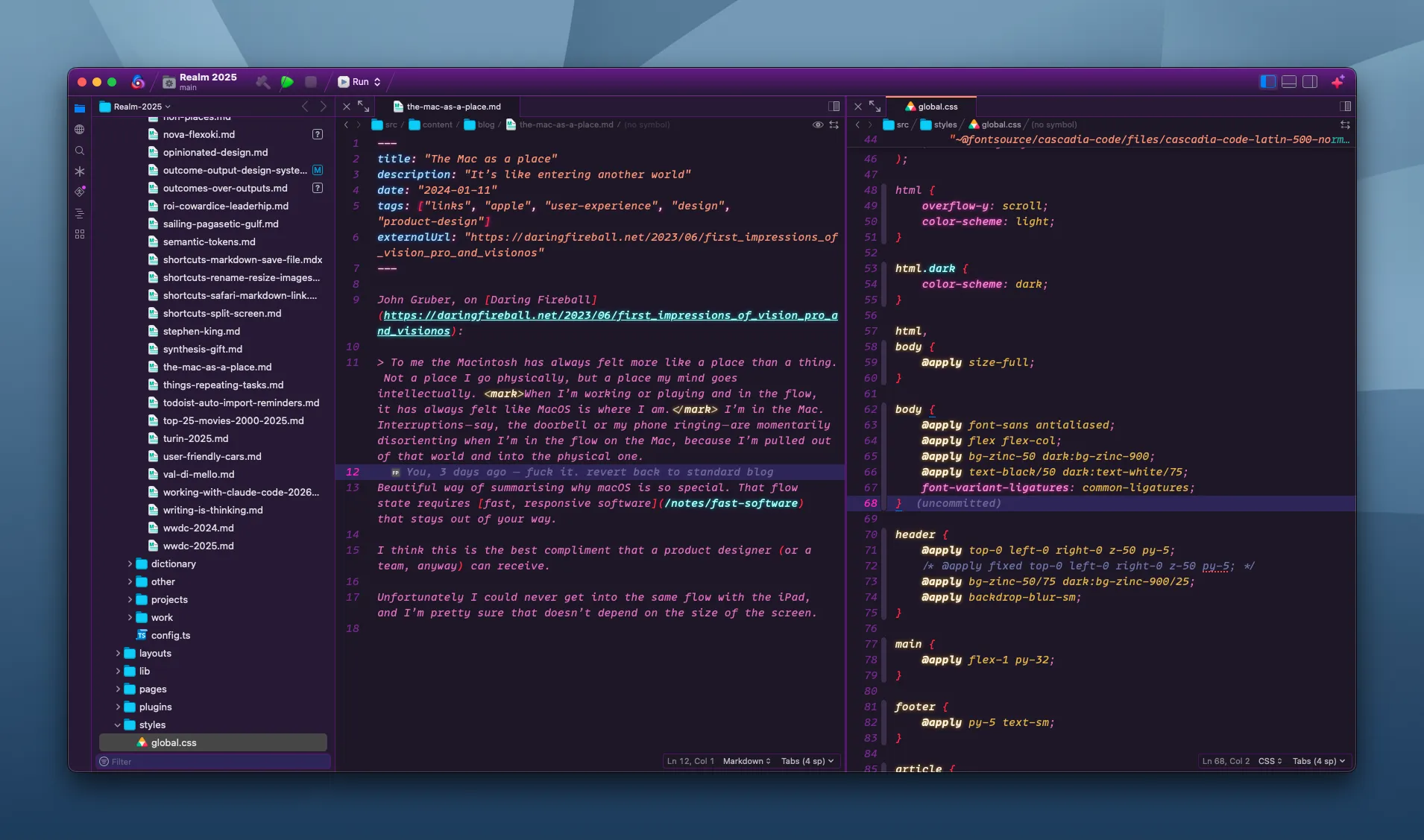Open config.ts in the file tree

tap(170, 636)
